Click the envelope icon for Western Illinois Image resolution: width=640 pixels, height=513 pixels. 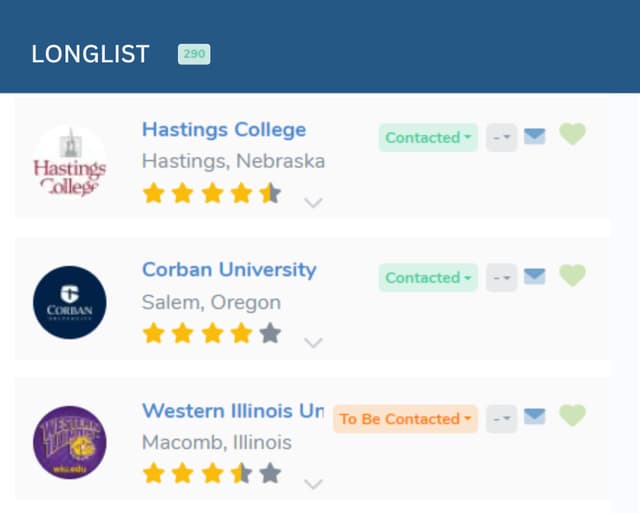[x=535, y=418]
